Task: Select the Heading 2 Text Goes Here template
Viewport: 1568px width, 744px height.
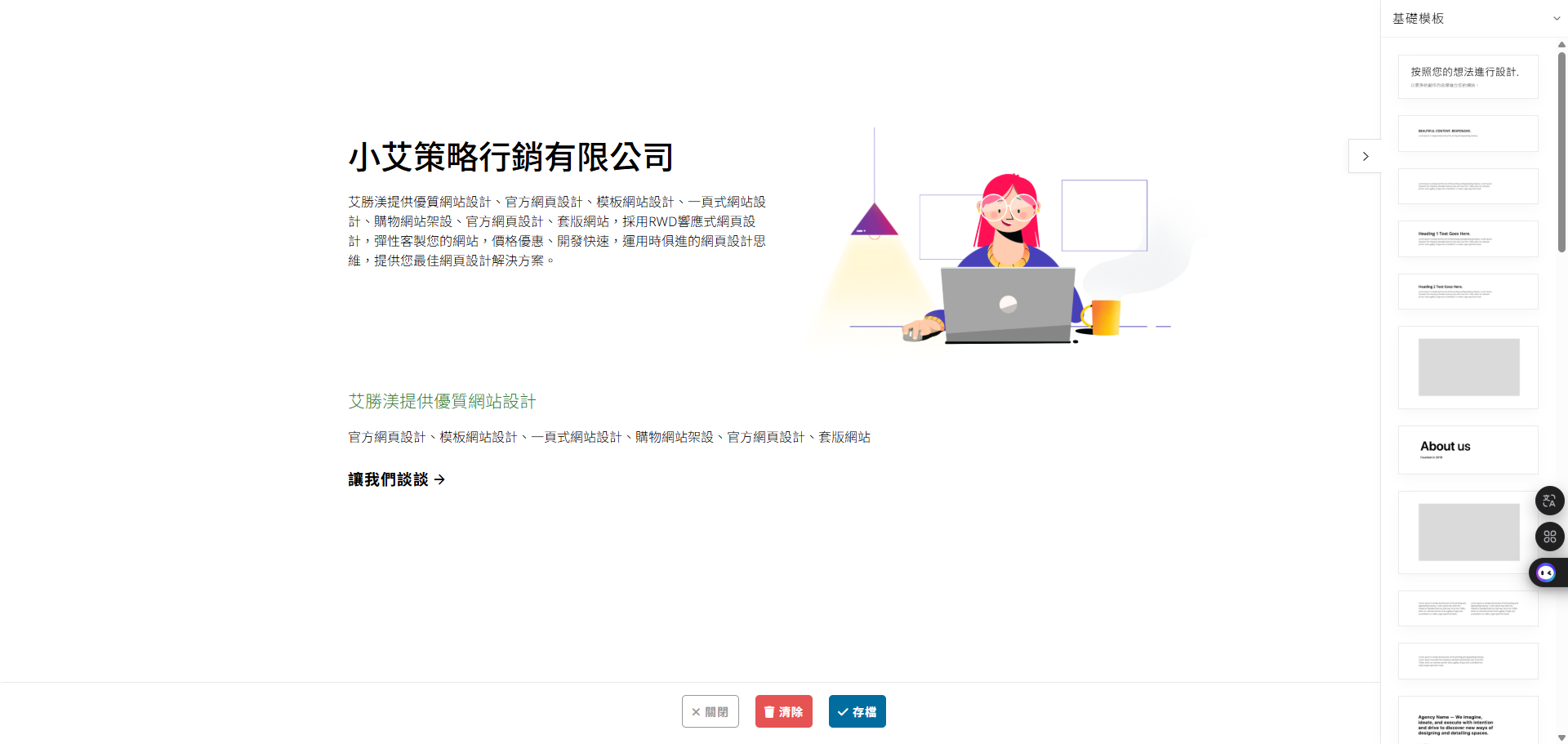Action: [1468, 292]
